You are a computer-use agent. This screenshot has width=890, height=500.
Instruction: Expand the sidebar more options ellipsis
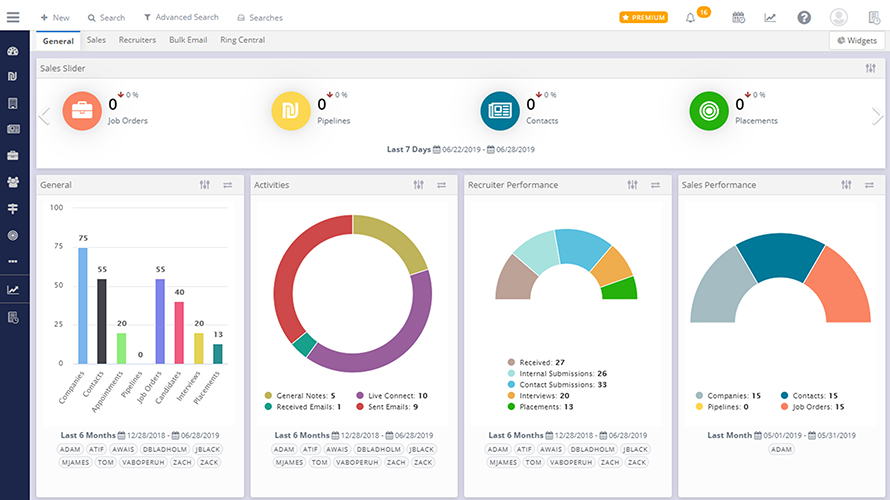click(x=13, y=261)
